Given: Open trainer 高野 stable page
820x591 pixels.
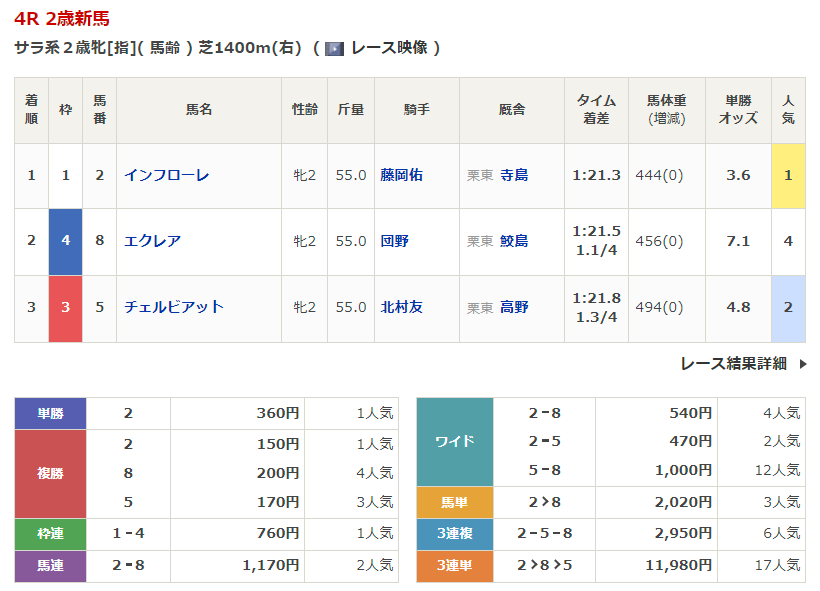Looking at the screenshot, I should [x=514, y=307].
